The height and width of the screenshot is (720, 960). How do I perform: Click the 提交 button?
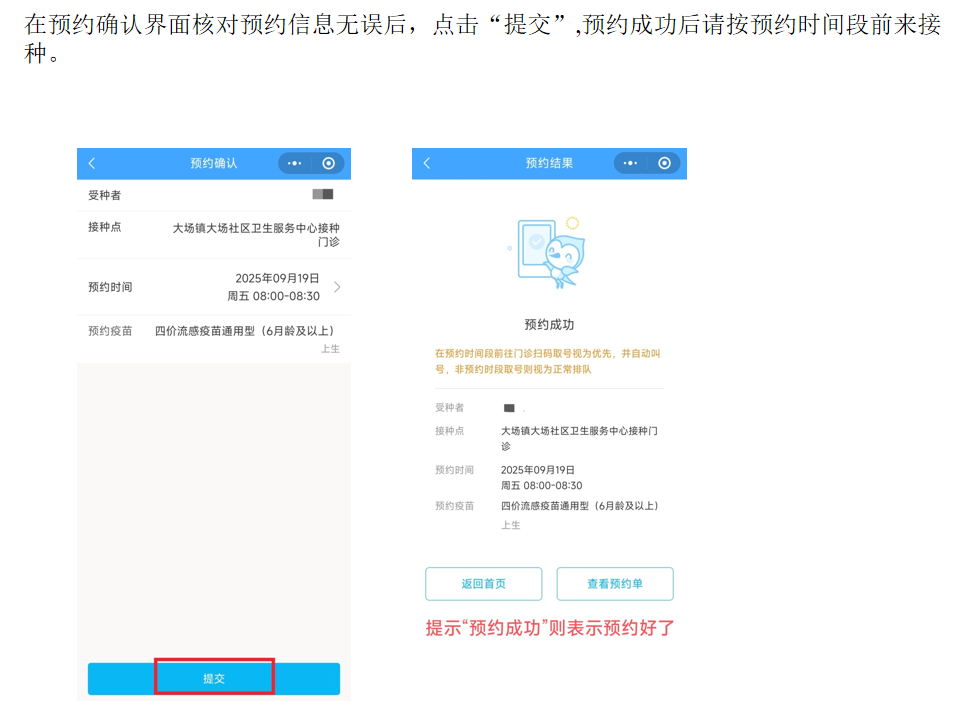point(214,678)
